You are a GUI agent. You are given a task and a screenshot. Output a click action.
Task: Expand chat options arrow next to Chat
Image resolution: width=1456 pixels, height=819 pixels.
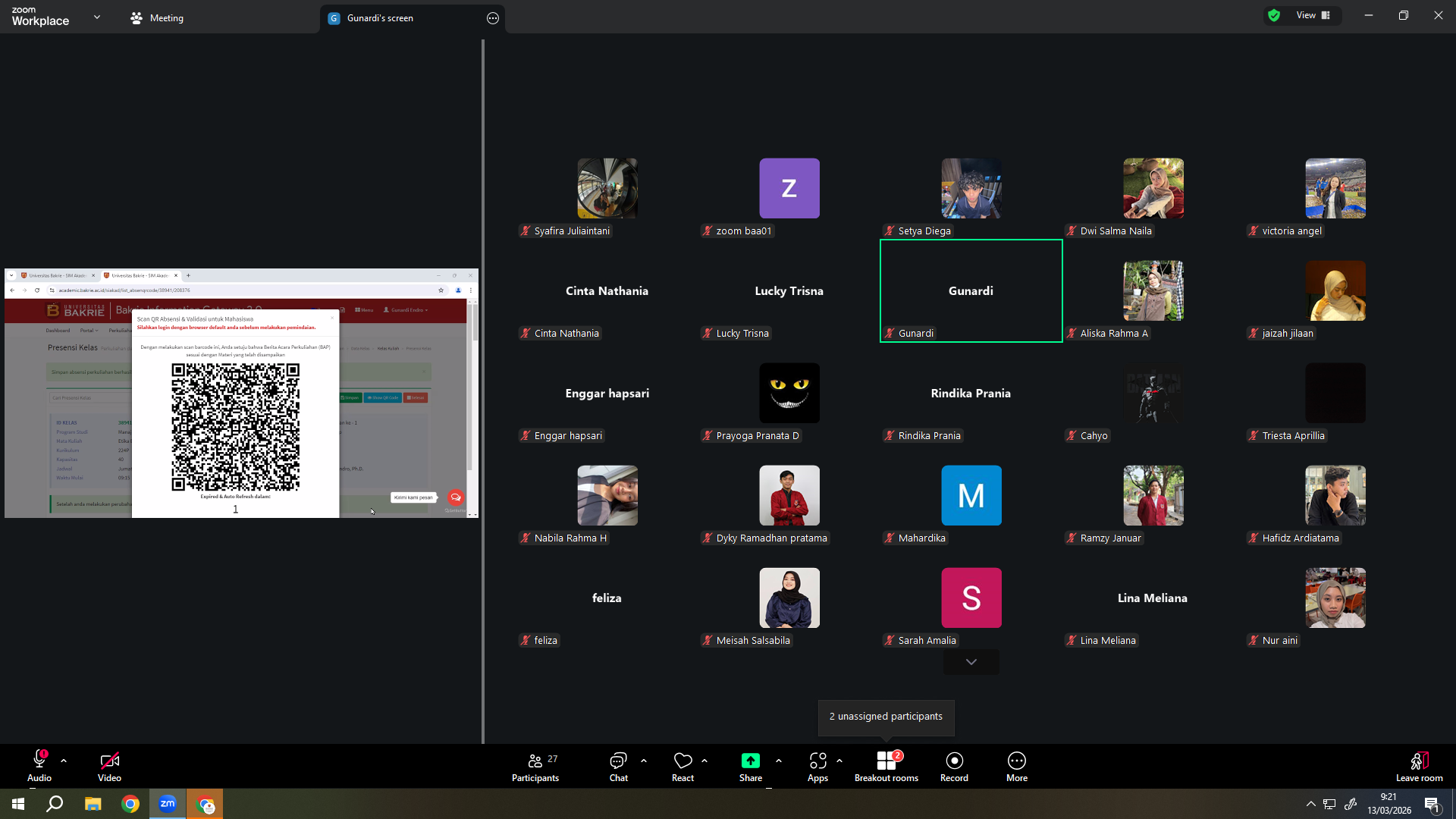click(x=644, y=761)
